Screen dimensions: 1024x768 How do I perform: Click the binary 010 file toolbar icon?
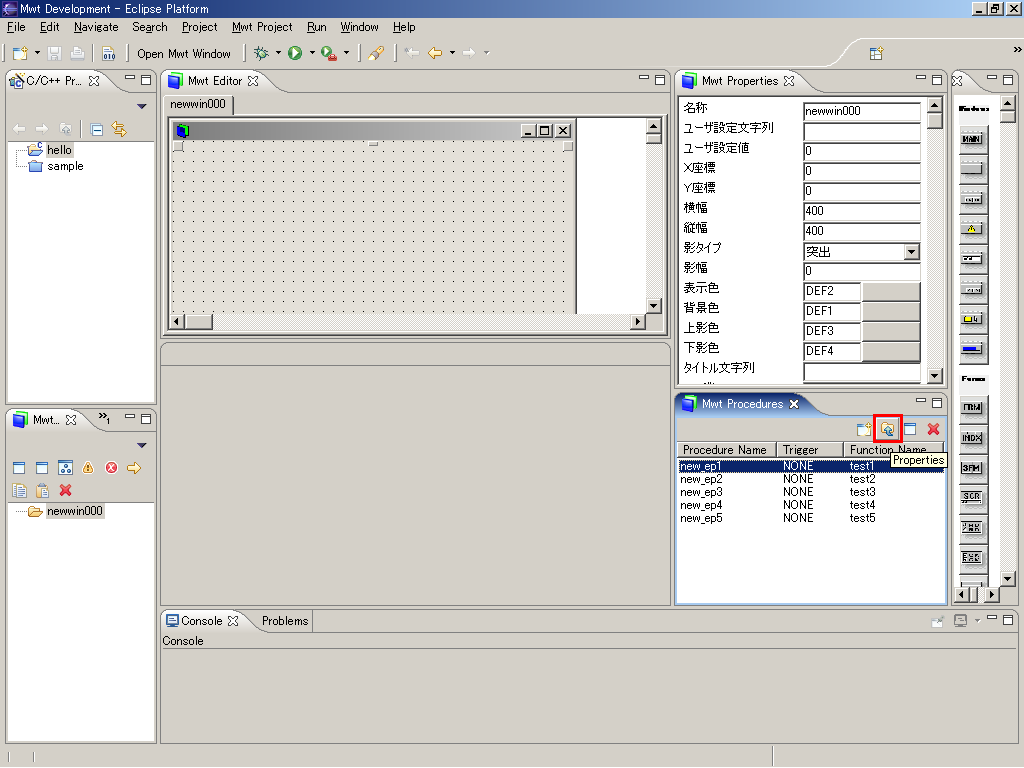[x=108, y=53]
